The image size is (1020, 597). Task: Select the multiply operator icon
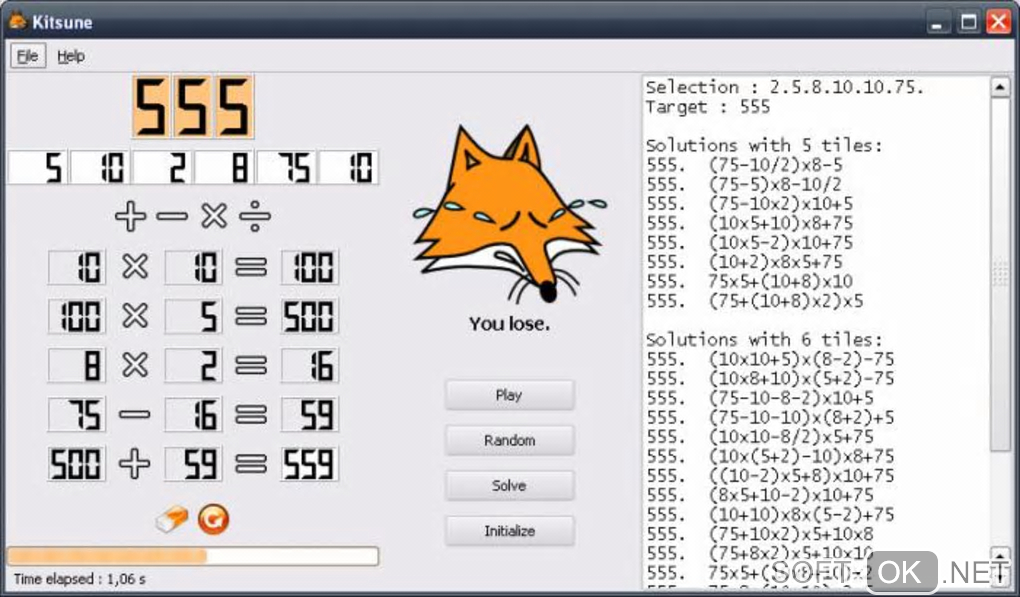click(x=213, y=216)
